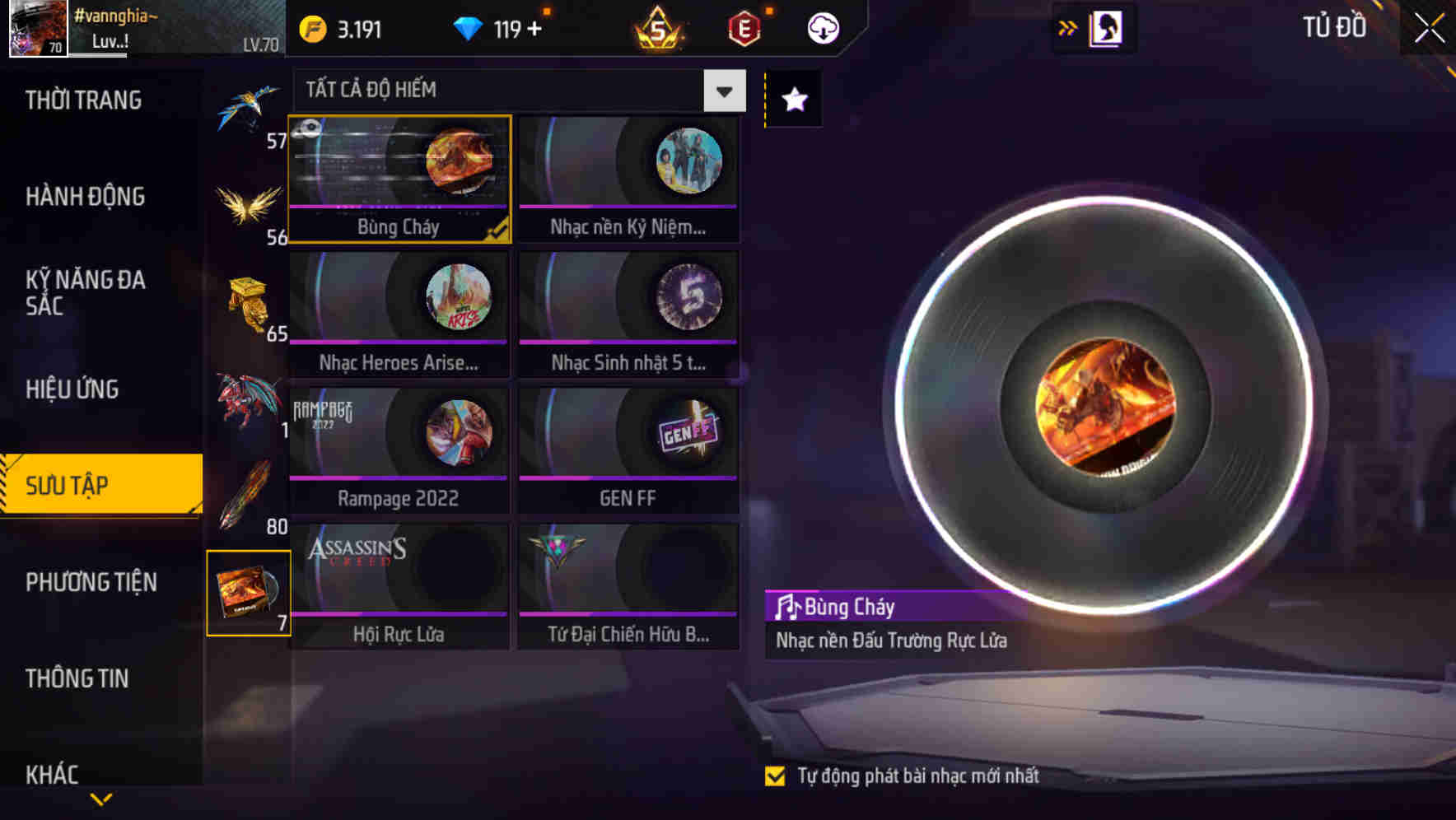Toggle the equipped check on Bùng Cháy
The height and width of the screenshot is (820, 1456).
pyautogui.click(x=497, y=231)
